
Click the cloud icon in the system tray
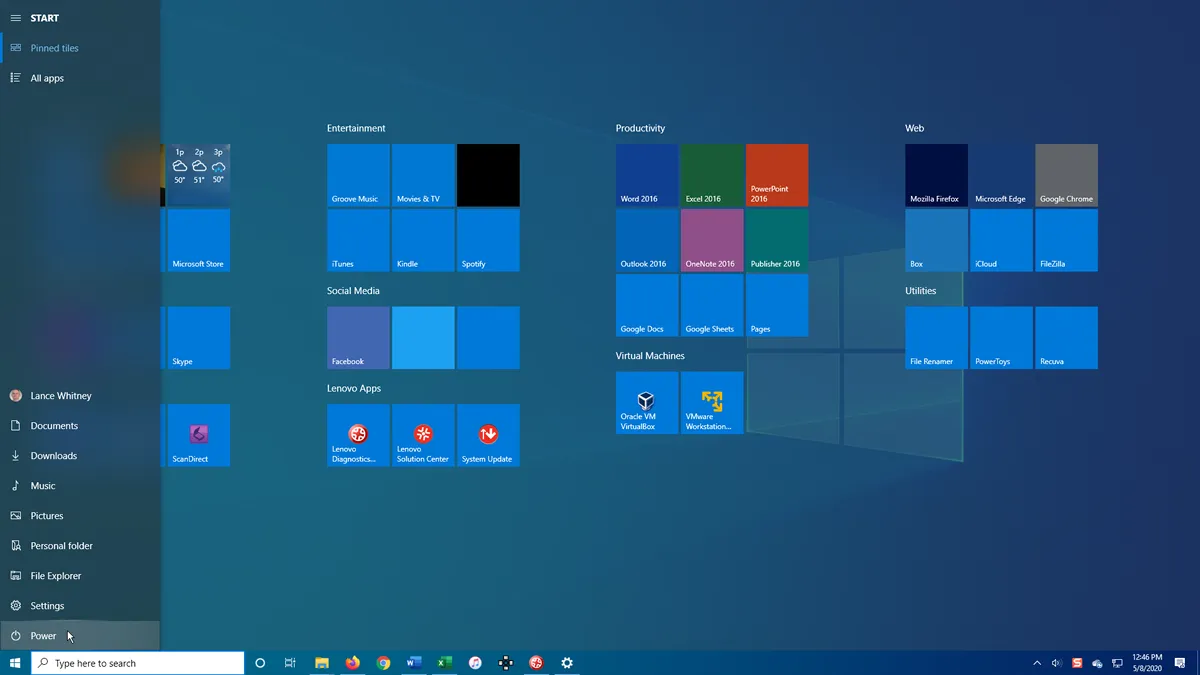(x=1097, y=663)
